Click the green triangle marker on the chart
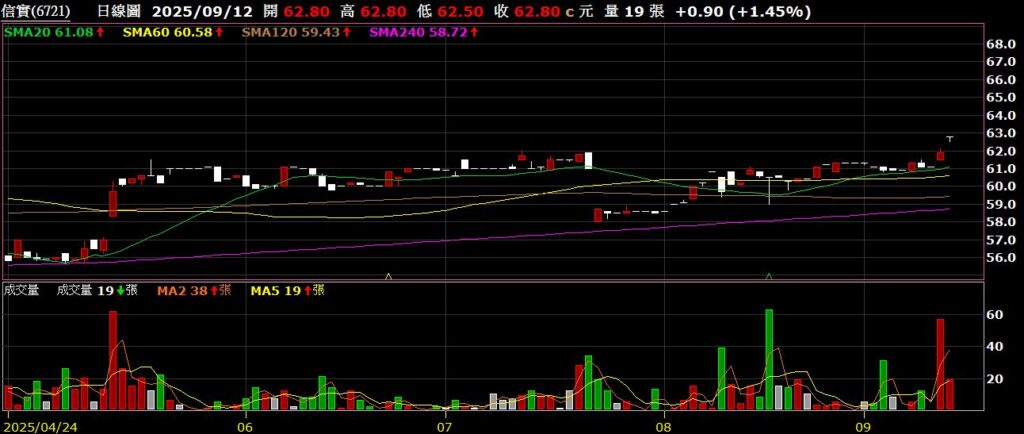Screen dimensions: 1024x434 tap(768, 274)
